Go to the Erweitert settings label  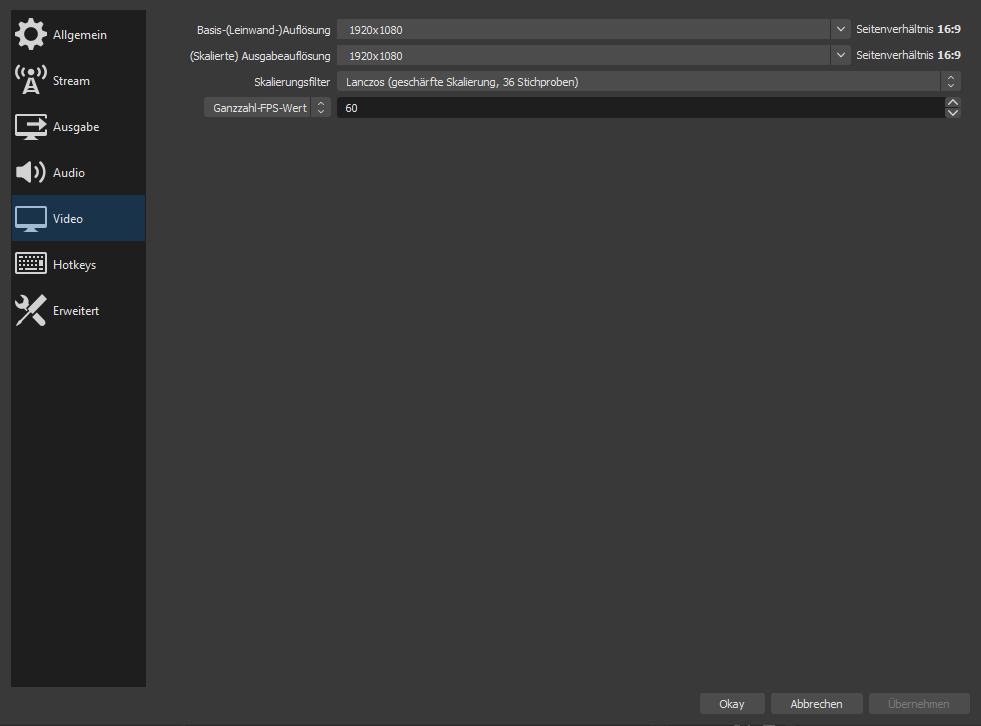click(x=76, y=311)
